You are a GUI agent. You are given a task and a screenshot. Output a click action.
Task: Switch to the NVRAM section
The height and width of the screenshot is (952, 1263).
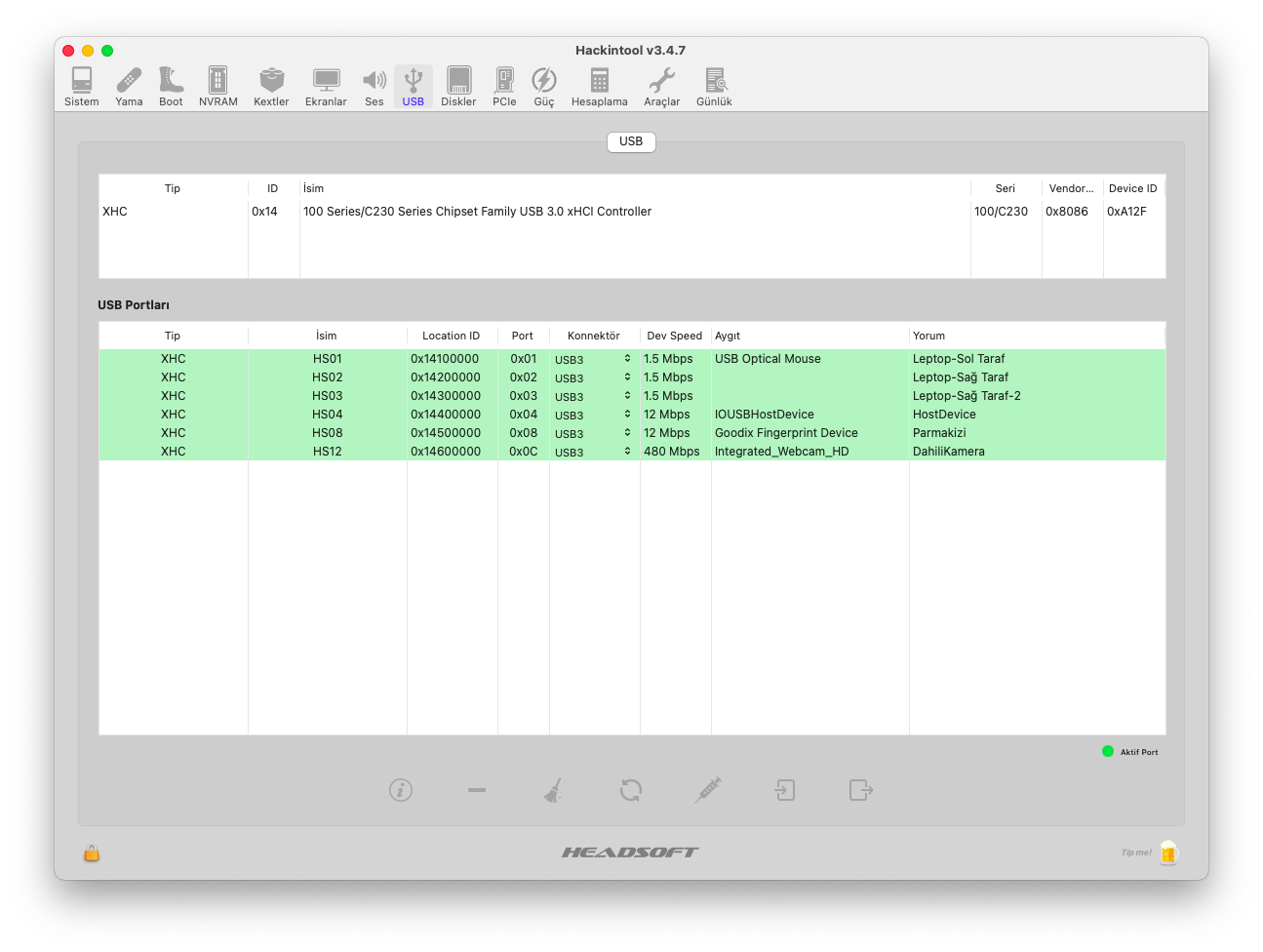pos(217,86)
